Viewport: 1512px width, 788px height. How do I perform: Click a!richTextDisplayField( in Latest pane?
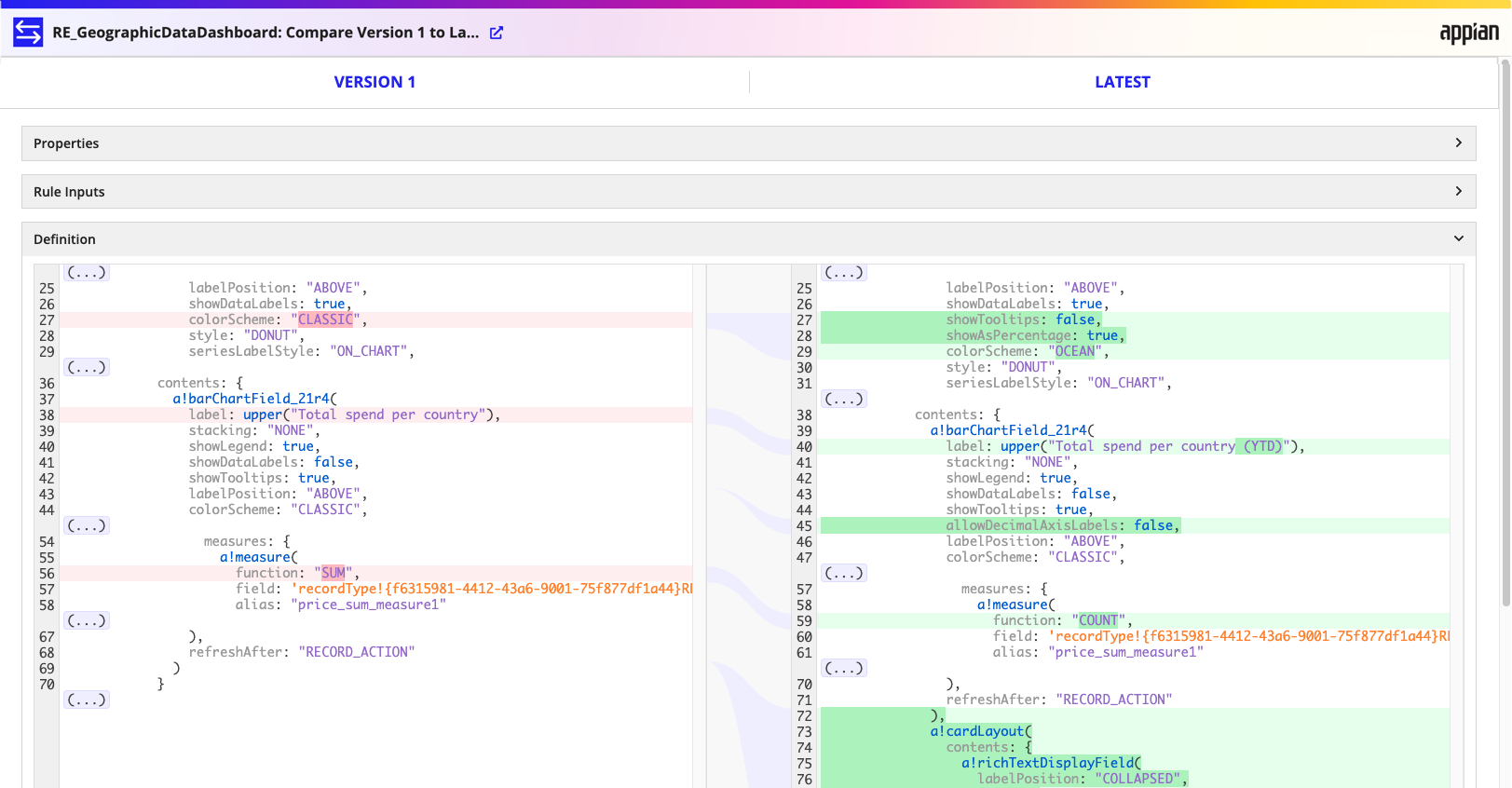click(1051, 763)
